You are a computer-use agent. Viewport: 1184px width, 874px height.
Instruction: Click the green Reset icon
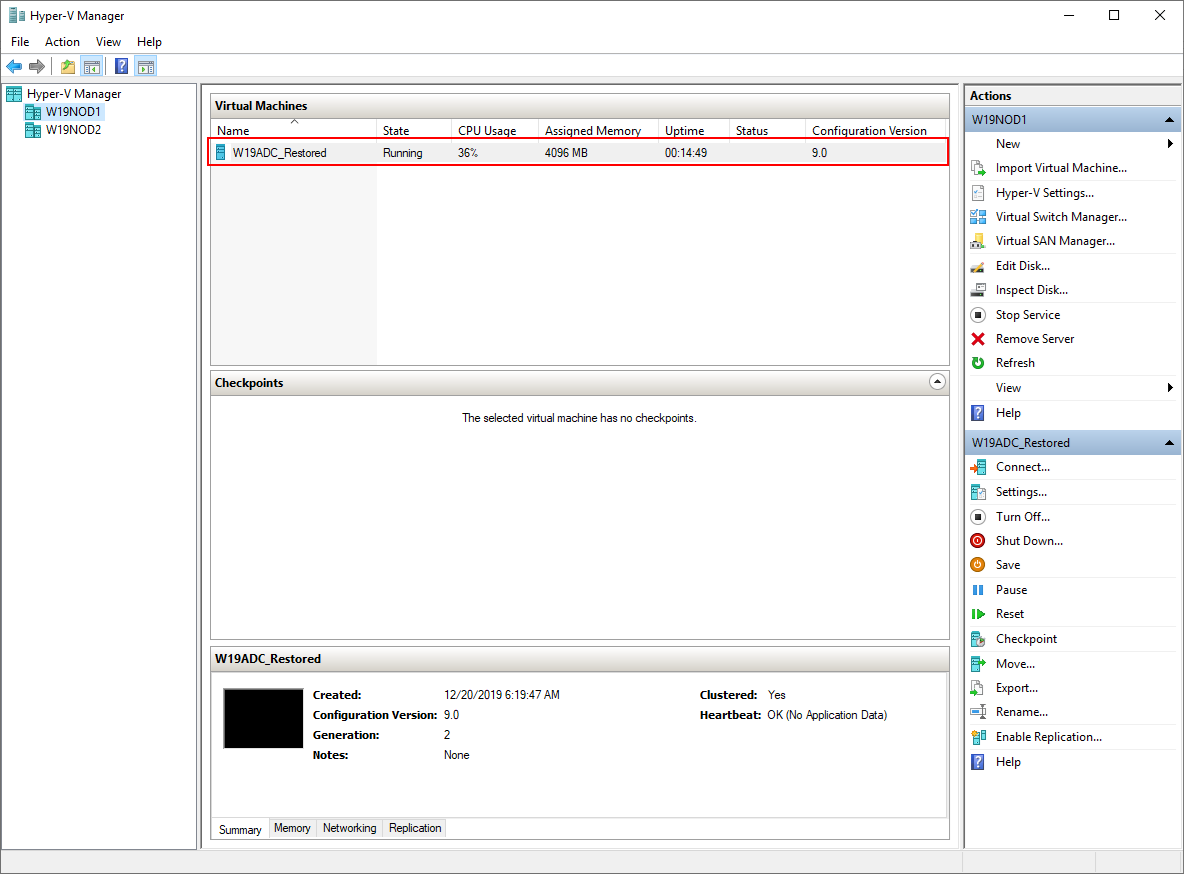(978, 614)
